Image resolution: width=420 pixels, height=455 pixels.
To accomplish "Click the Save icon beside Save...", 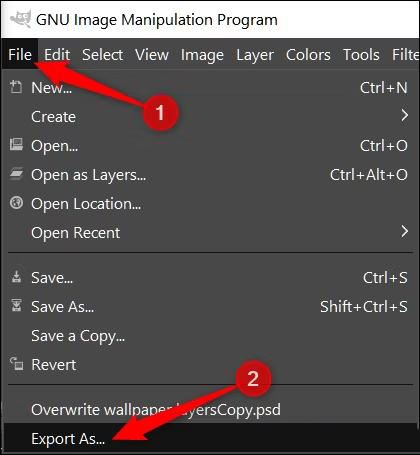I will pos(16,277).
